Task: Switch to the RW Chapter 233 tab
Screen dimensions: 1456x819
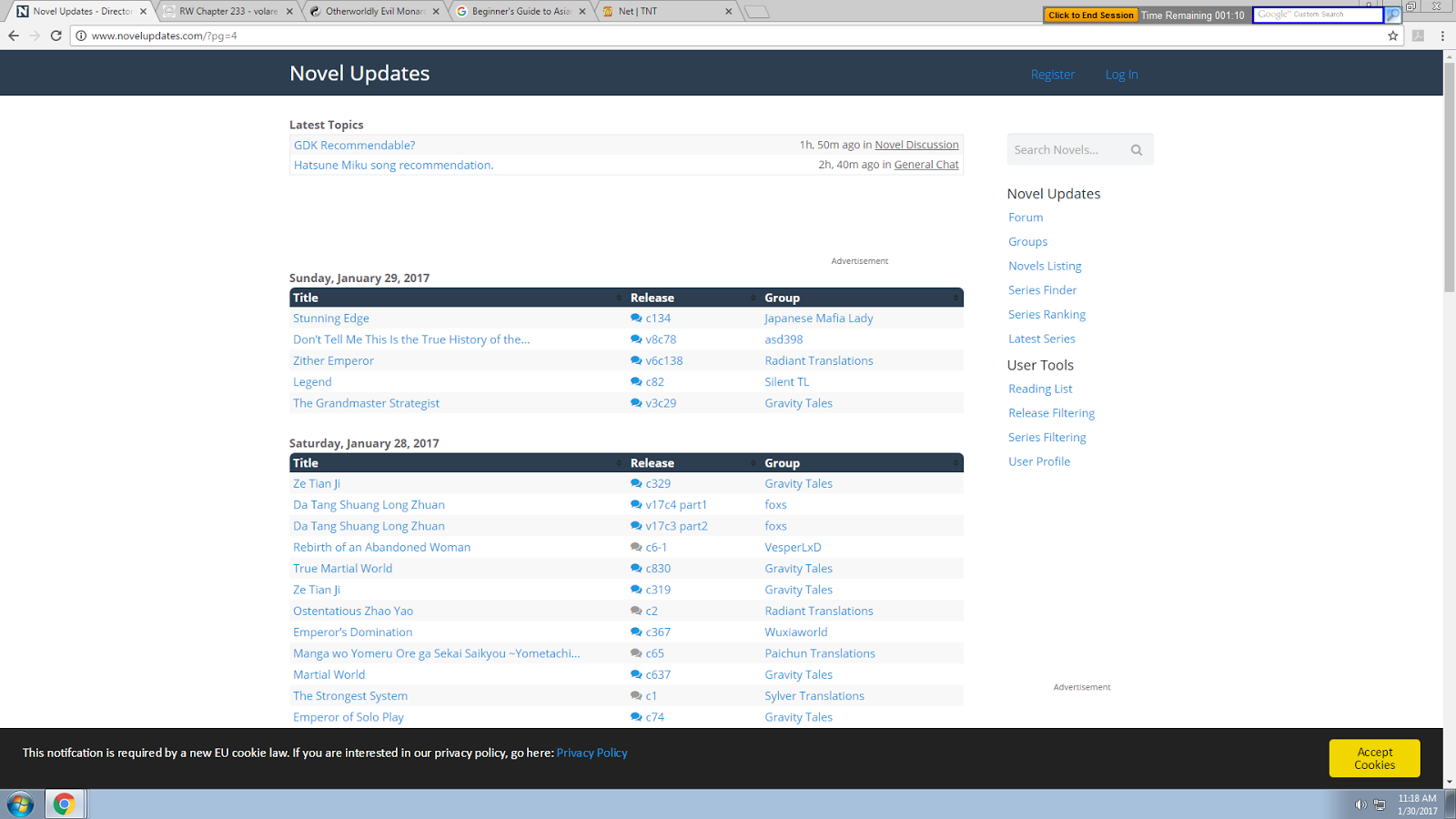Action: click(x=226, y=12)
